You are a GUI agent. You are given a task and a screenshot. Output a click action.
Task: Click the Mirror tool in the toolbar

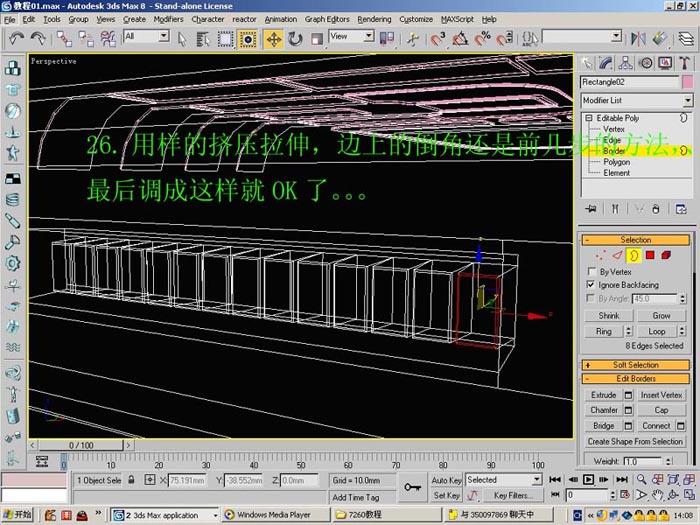pos(638,39)
